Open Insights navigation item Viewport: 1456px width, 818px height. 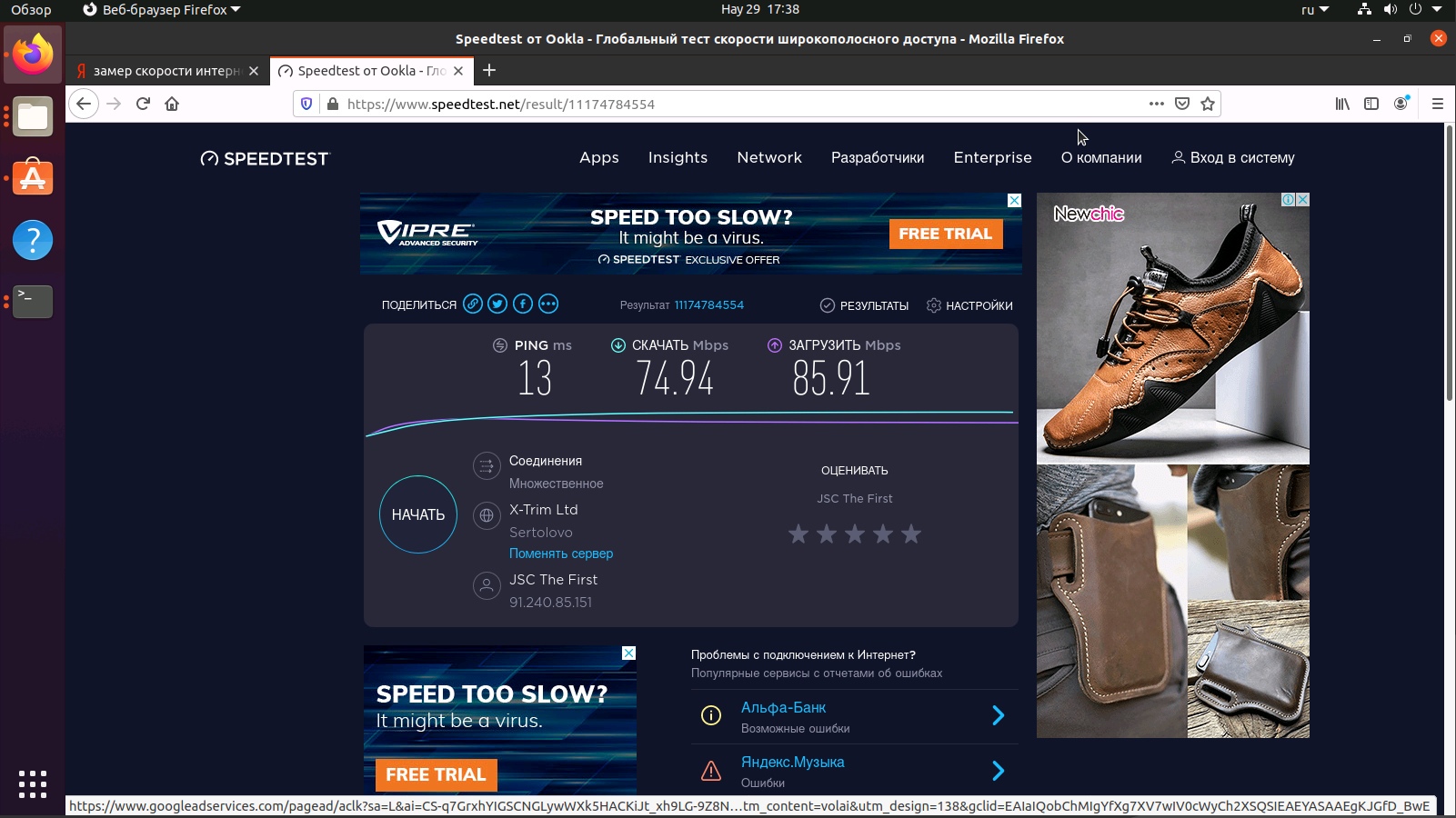(678, 157)
